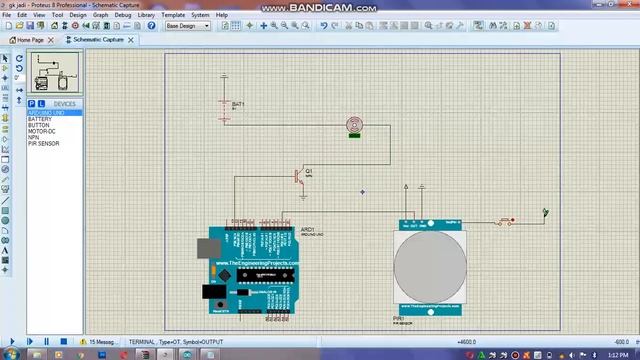Screen dimensions: 640x360
Task: Click the Cut scissors icon
Action: pos(349,26)
